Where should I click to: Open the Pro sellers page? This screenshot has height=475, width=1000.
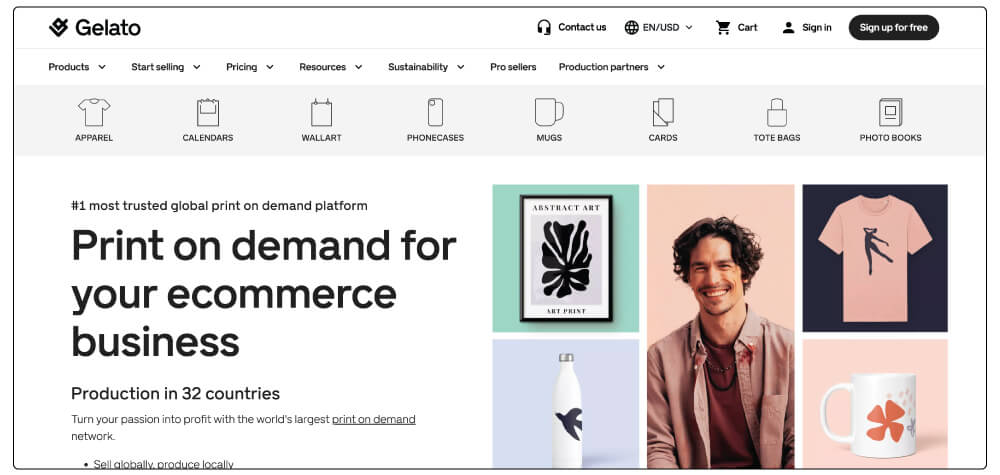tap(513, 67)
